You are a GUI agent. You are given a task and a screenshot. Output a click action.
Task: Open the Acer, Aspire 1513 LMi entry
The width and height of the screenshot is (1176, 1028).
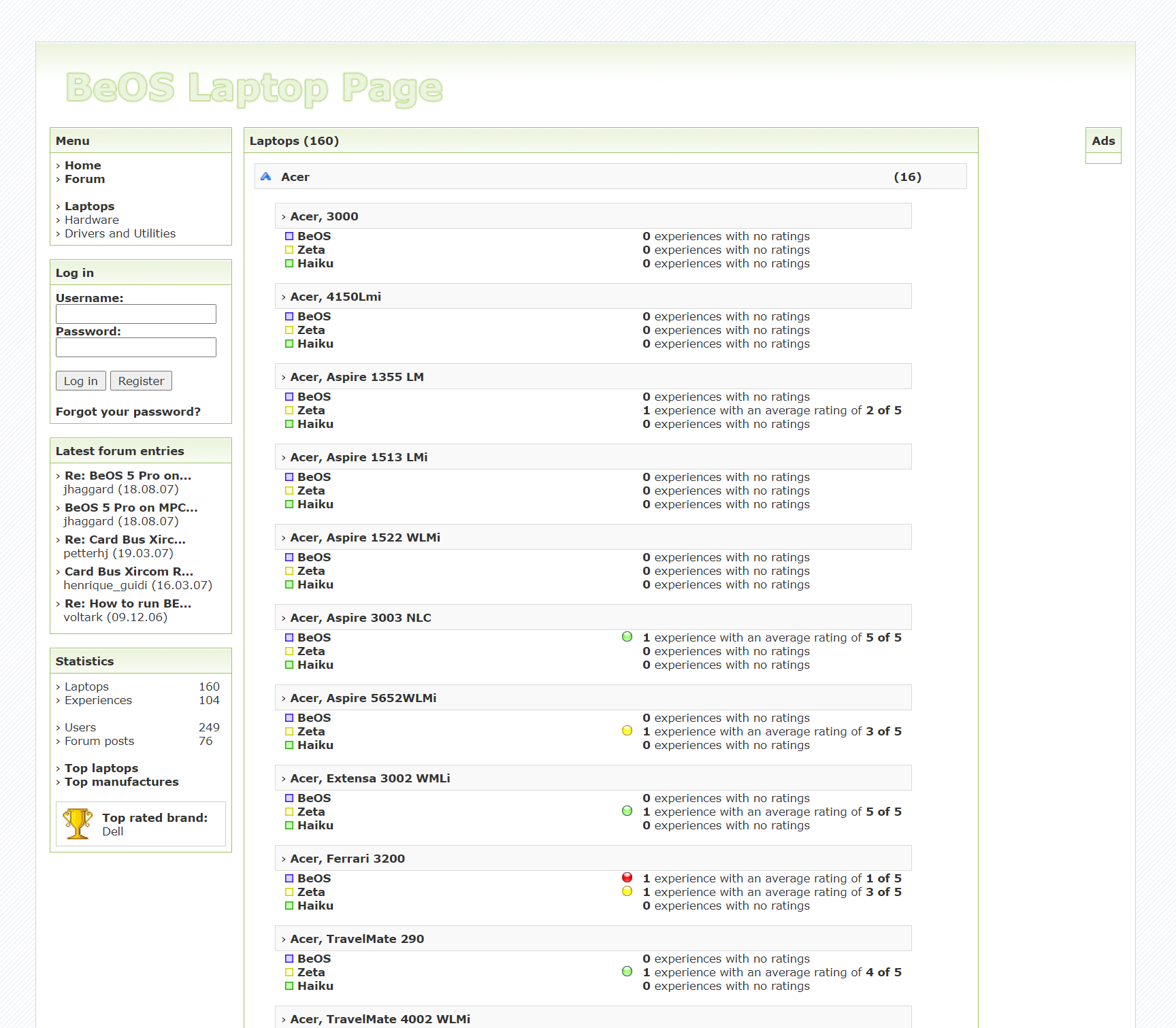coord(359,457)
